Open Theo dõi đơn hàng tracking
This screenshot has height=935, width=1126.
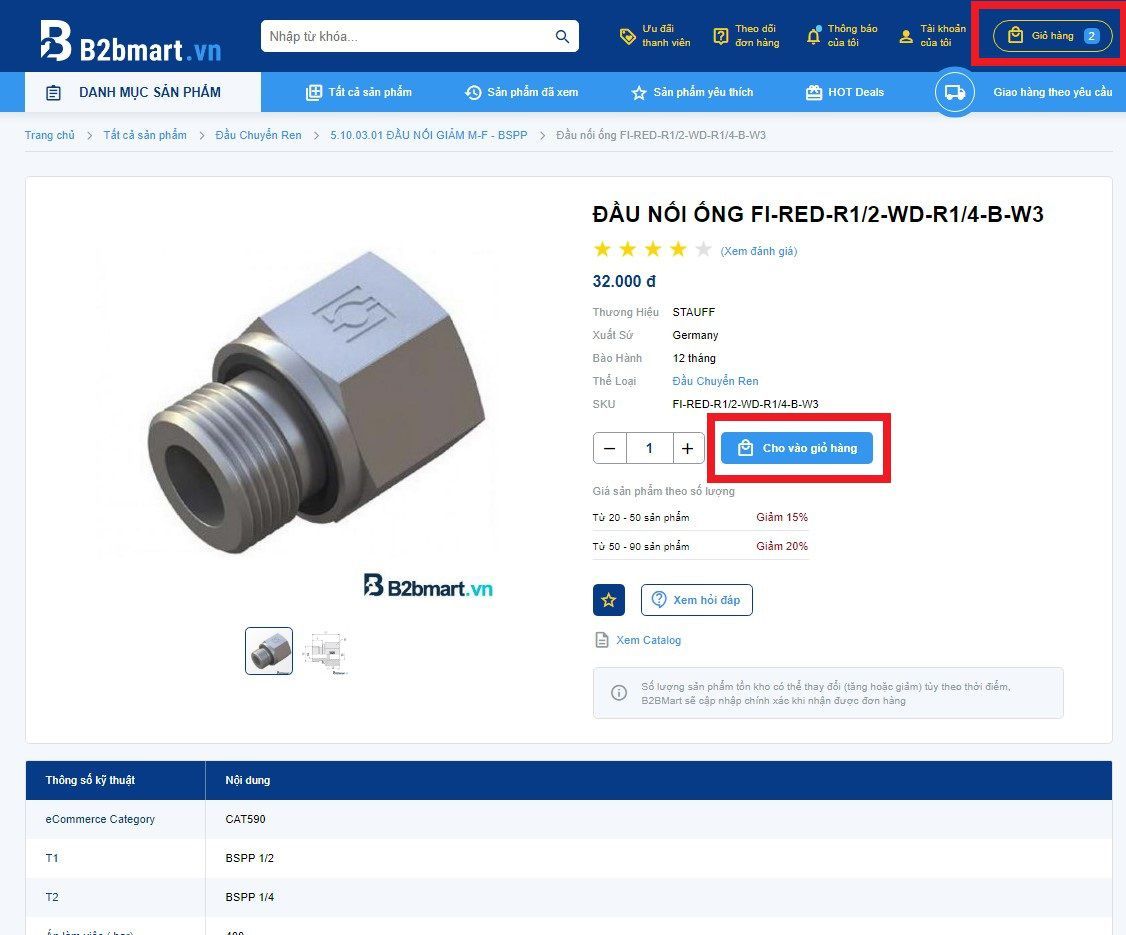tap(746, 36)
